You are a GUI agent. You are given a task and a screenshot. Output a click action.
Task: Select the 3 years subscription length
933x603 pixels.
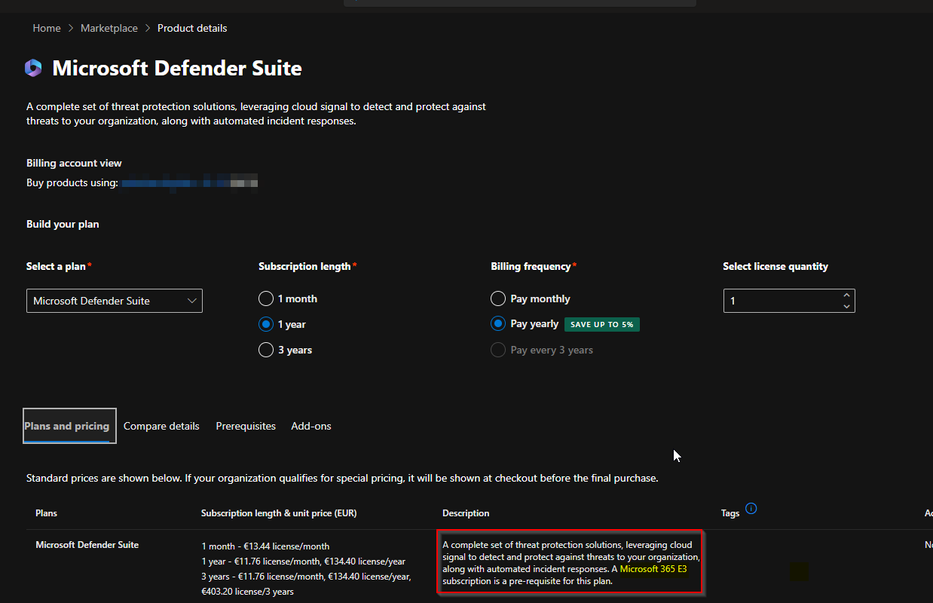click(x=266, y=349)
